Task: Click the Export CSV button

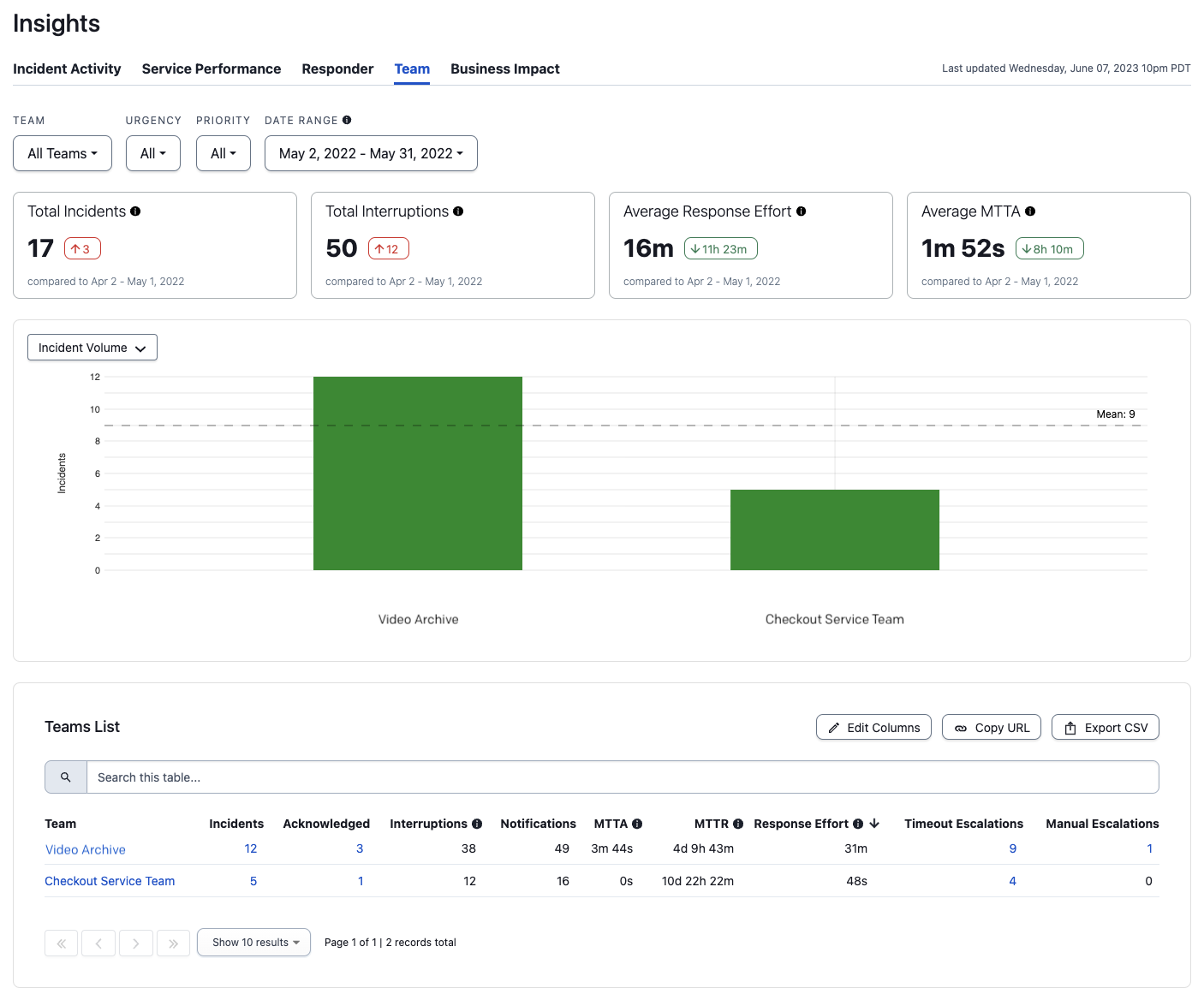Action: 1105,727
